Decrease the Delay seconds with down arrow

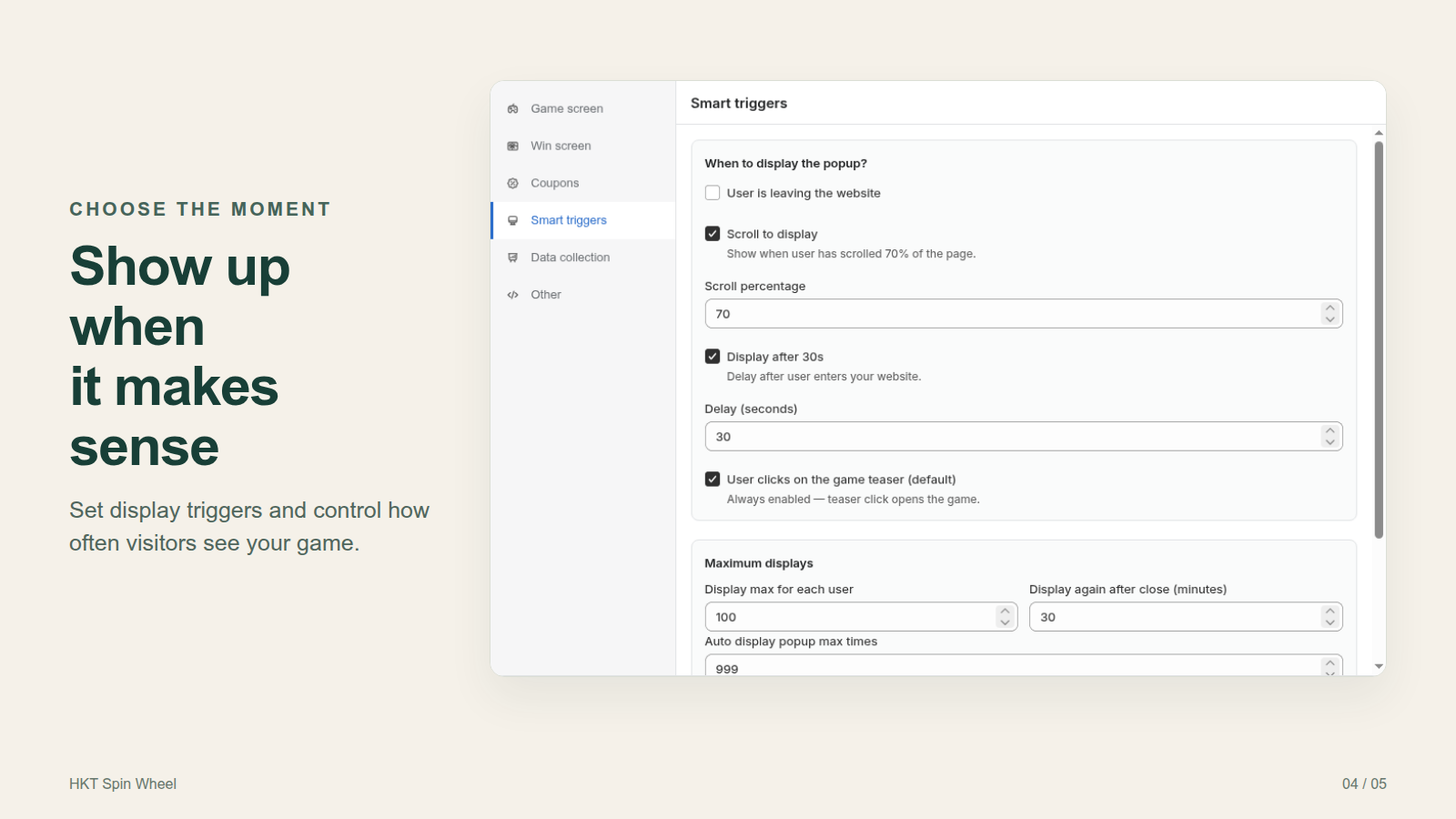point(1330,442)
